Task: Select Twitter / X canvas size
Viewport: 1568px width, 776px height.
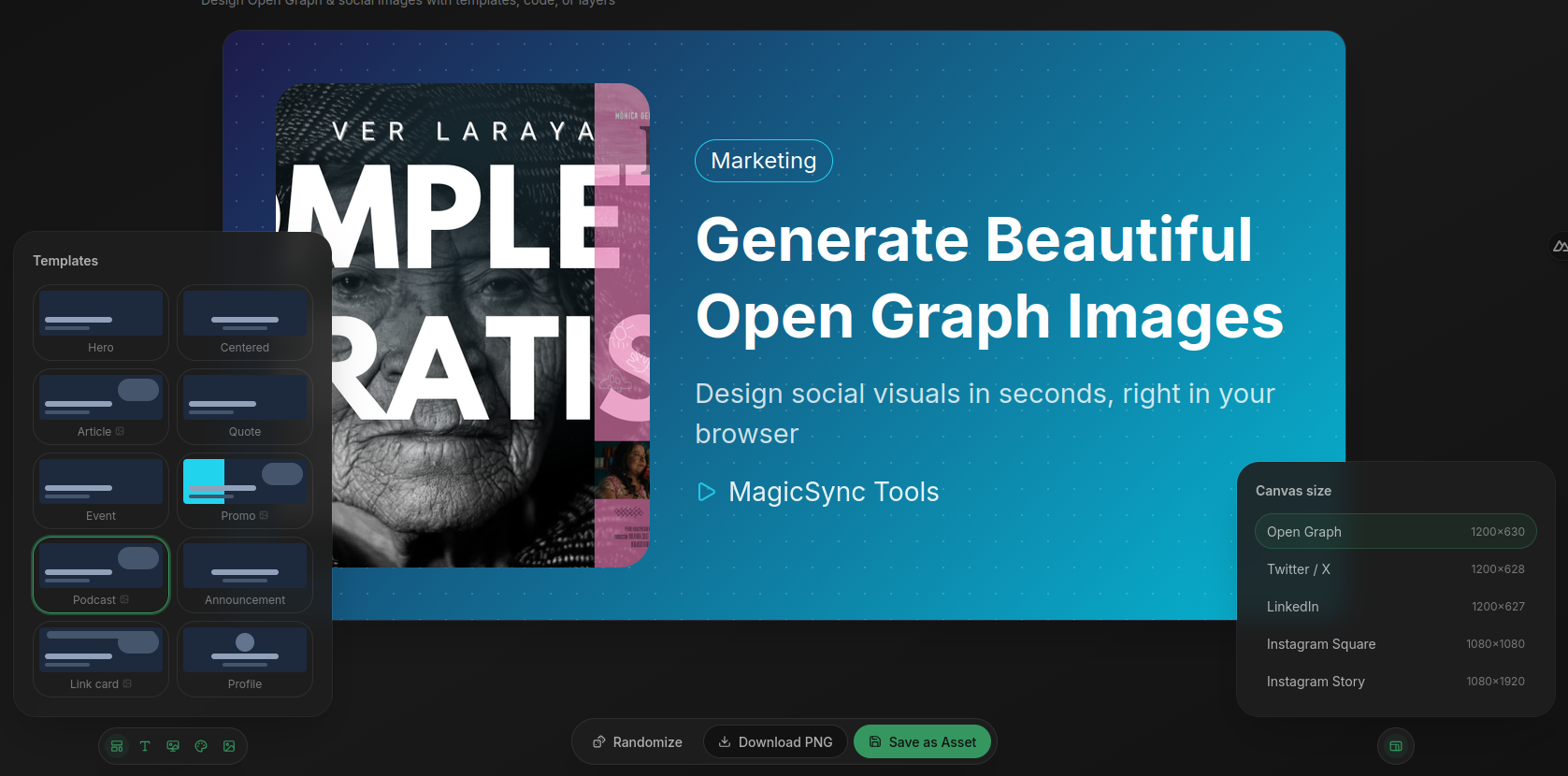Action: pos(1396,568)
